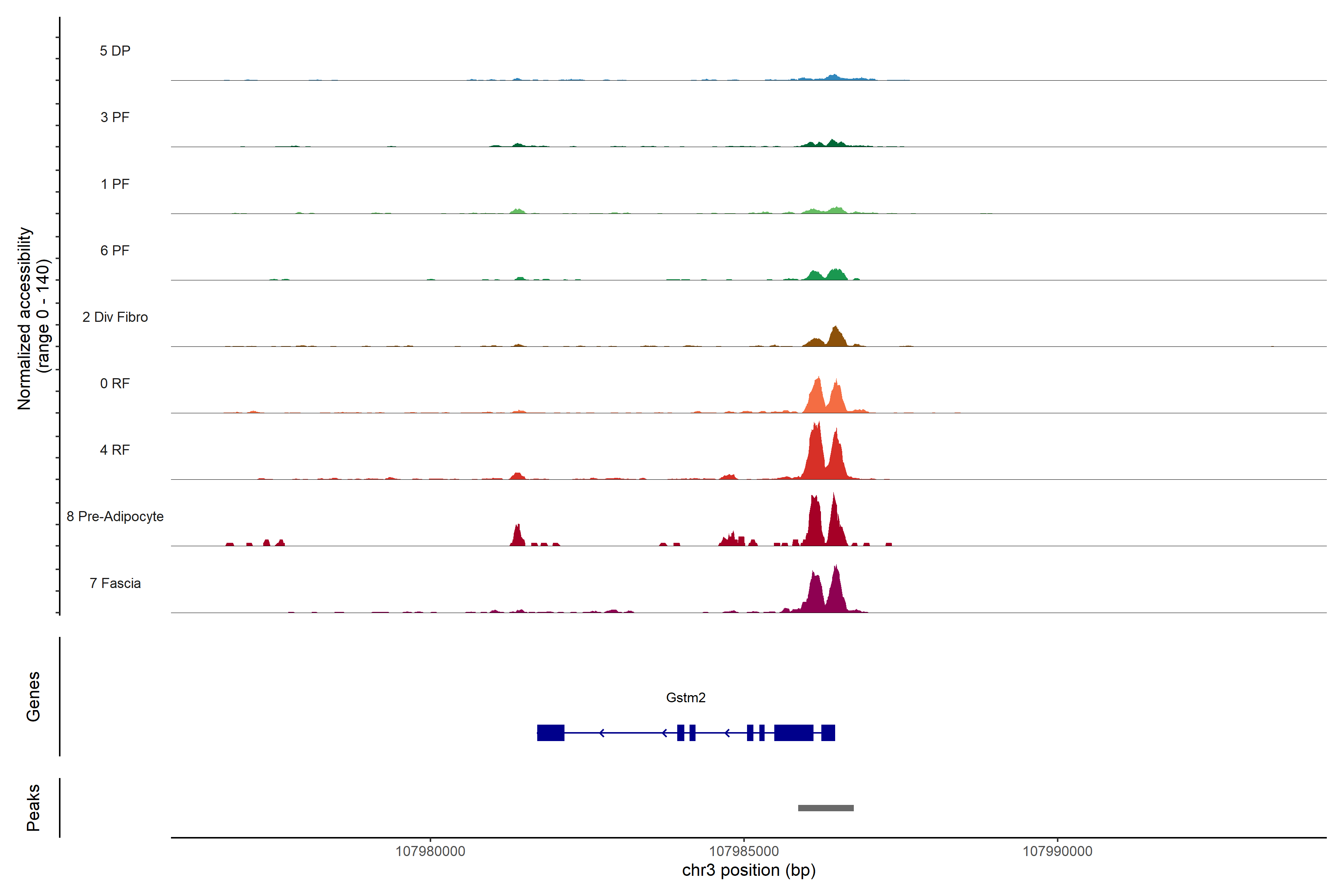Click the 8 Pre-Adipocyte label
The image size is (1344, 896).
click(x=115, y=517)
